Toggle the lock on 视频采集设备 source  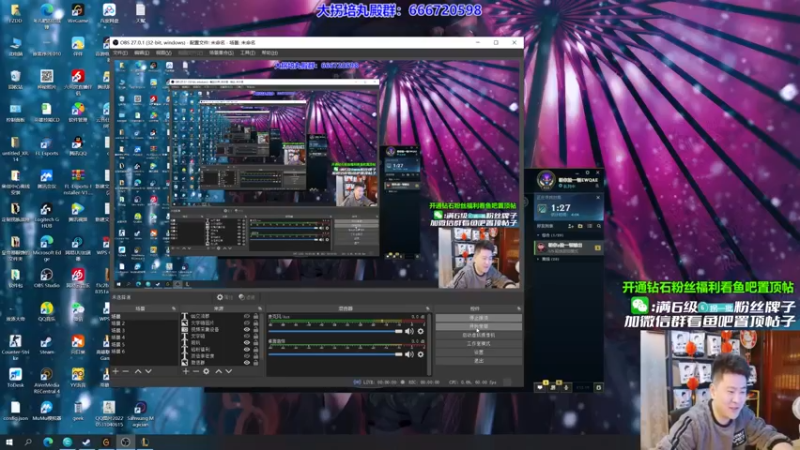(256, 330)
